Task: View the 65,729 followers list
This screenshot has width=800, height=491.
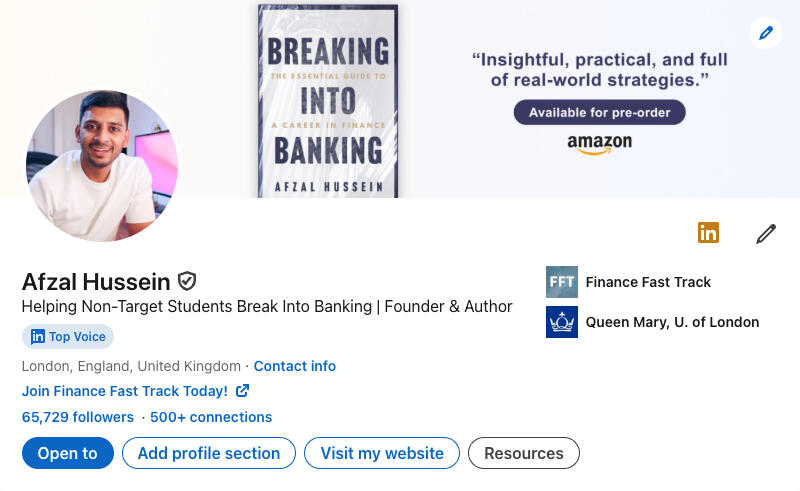Action: click(78, 417)
